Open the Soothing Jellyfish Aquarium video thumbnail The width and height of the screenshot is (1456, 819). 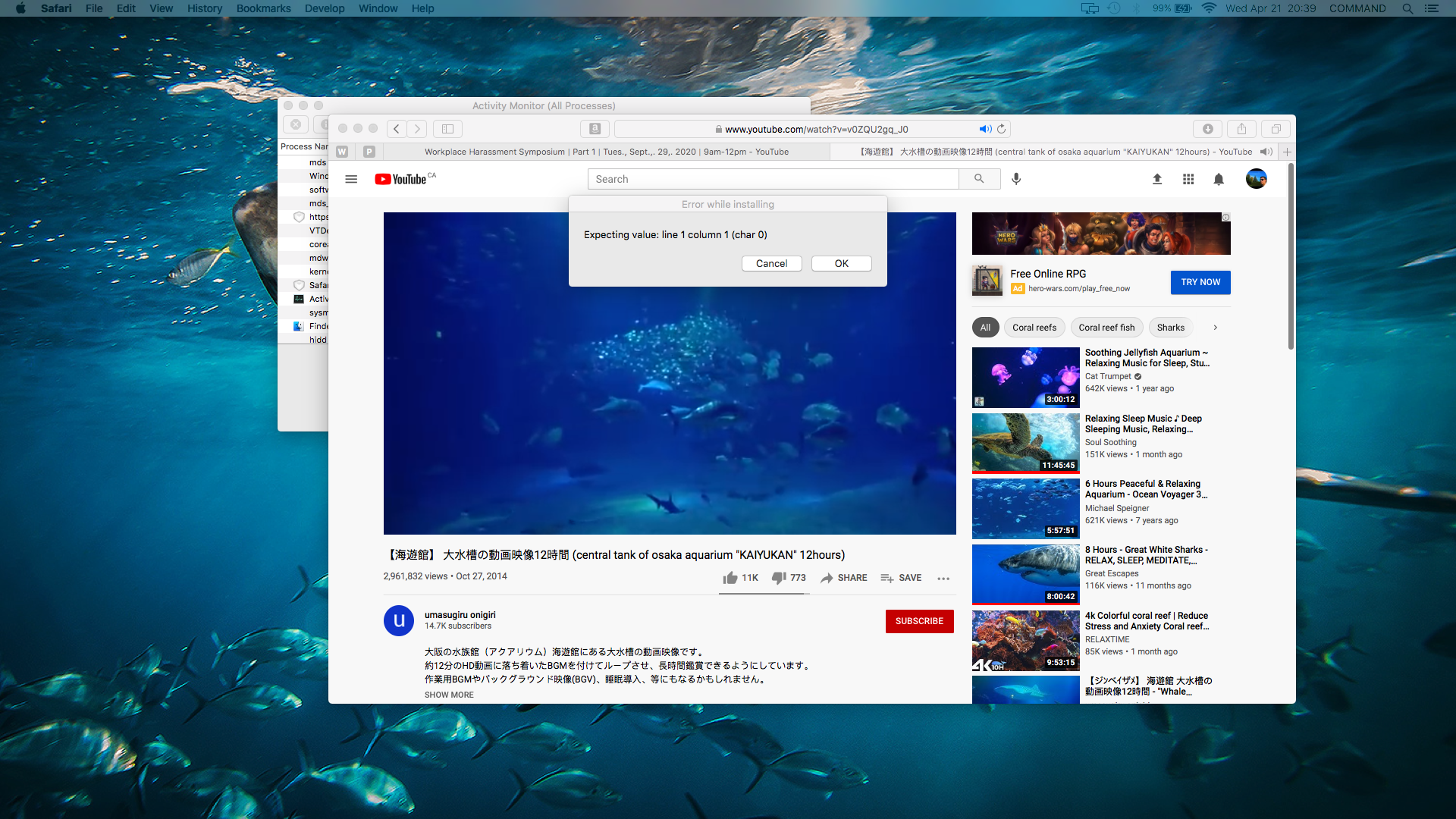pos(1025,377)
